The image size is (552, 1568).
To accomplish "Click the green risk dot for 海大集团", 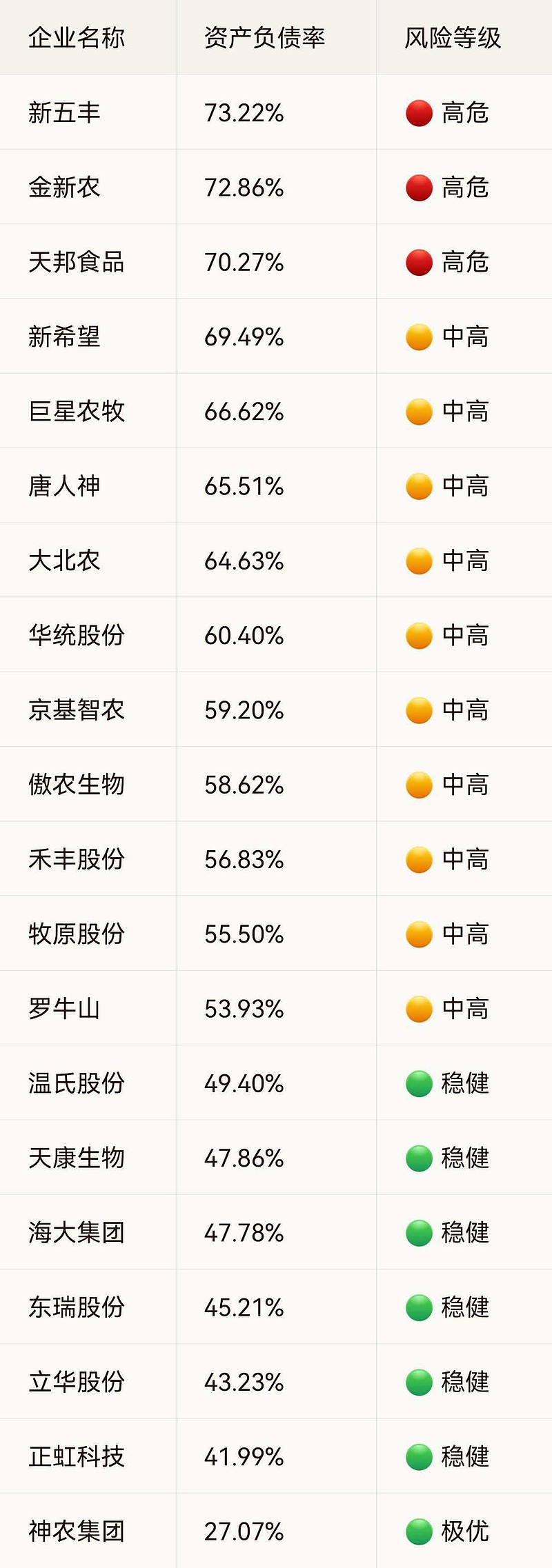I will (419, 1233).
